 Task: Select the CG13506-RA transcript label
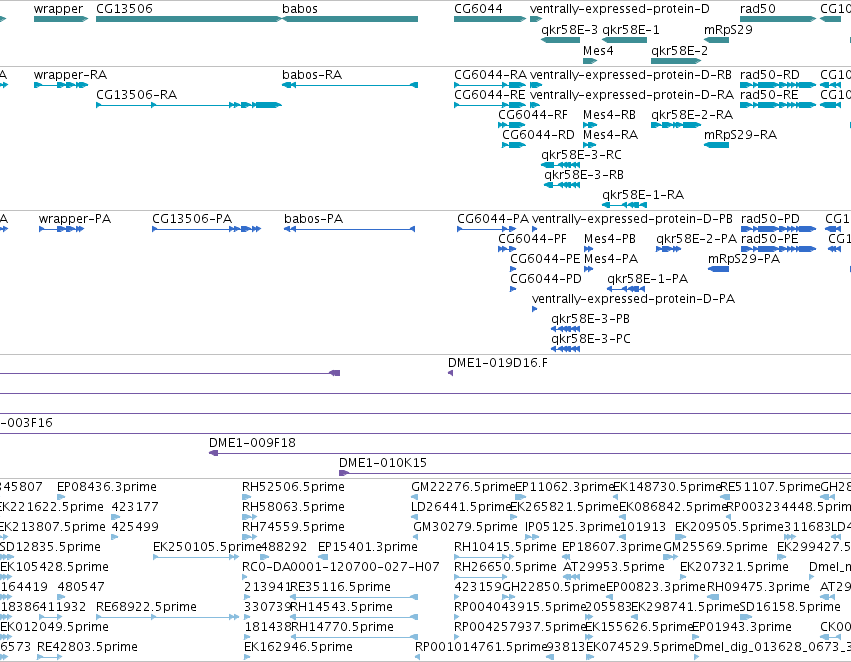click(137, 95)
